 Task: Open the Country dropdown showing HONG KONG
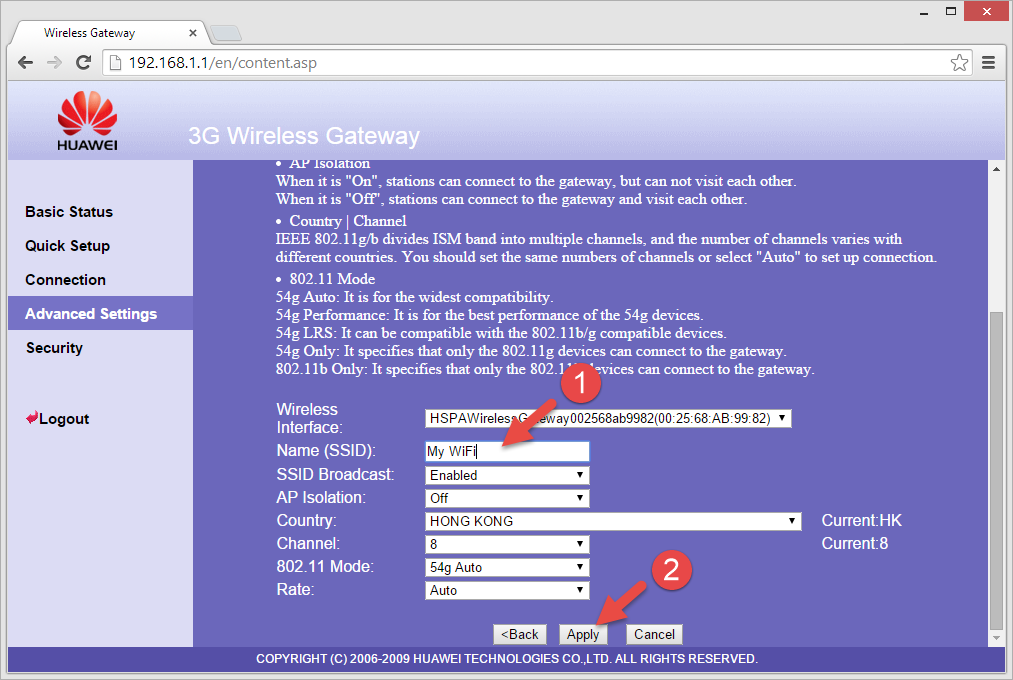coord(613,521)
